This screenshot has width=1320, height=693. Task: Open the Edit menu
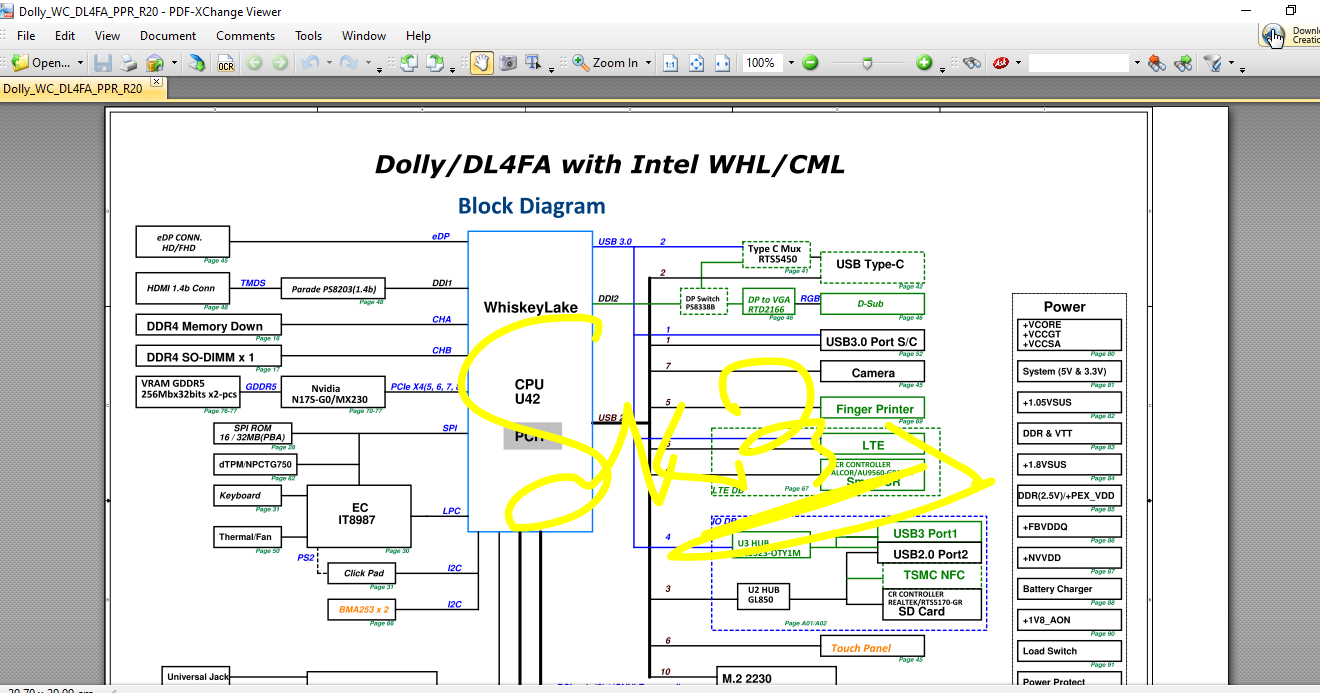[x=65, y=35]
